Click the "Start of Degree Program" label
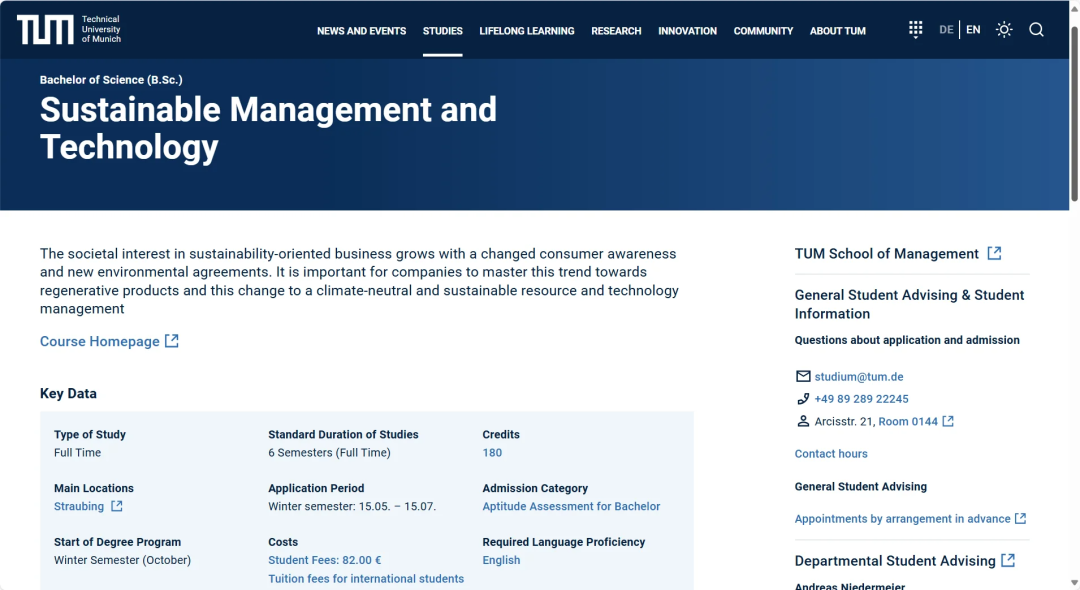 (x=118, y=542)
